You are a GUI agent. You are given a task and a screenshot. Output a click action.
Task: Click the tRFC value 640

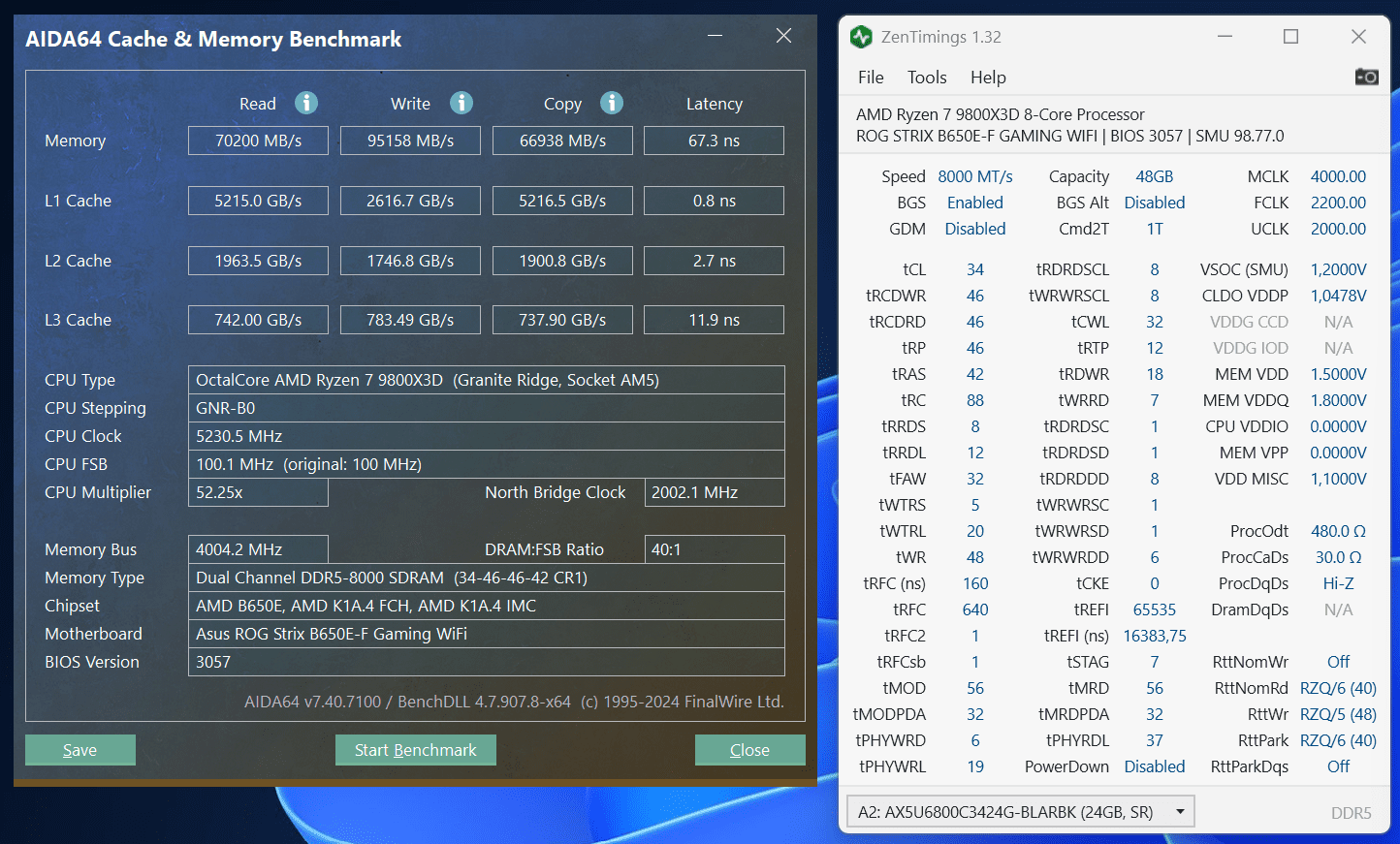click(975, 610)
